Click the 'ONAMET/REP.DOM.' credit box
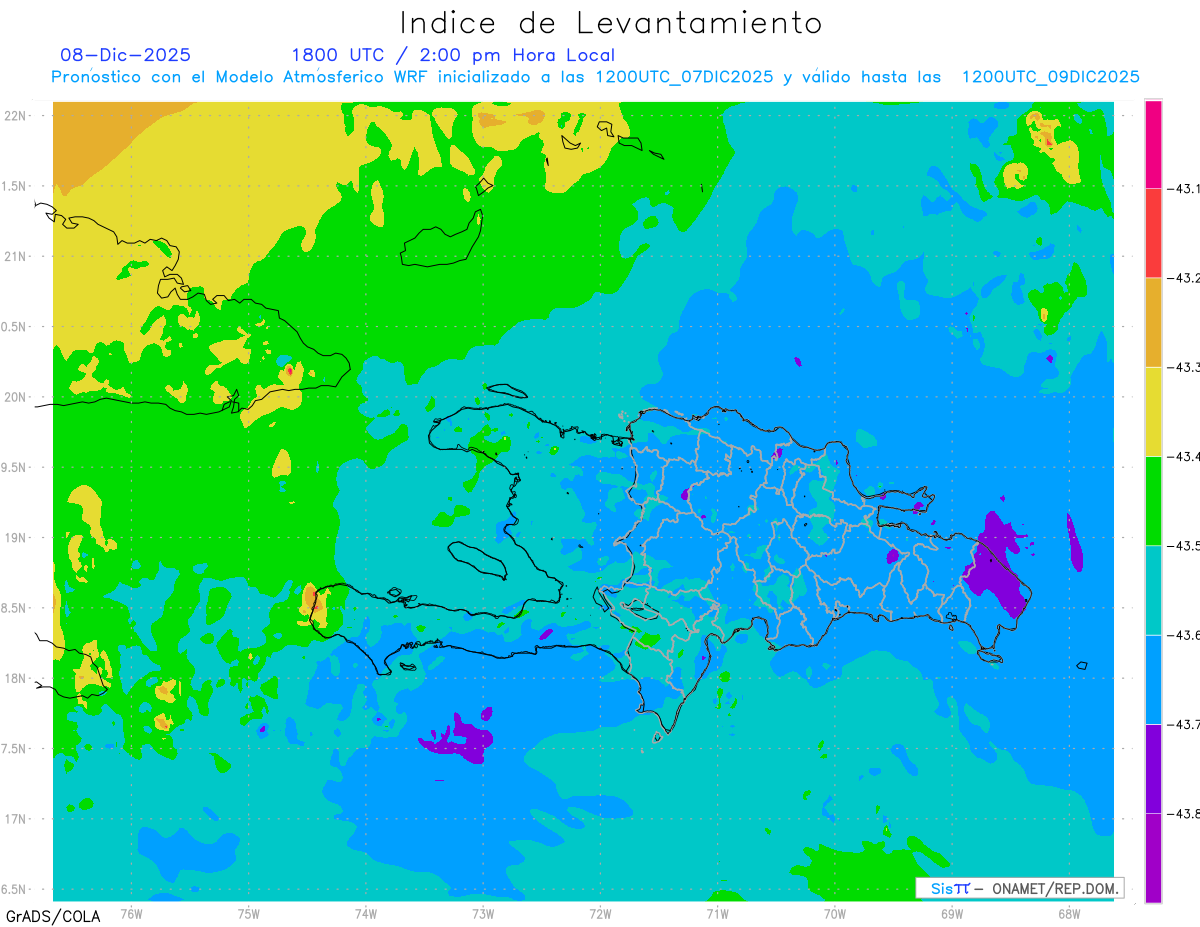The image size is (1200, 927). click(x=1019, y=888)
